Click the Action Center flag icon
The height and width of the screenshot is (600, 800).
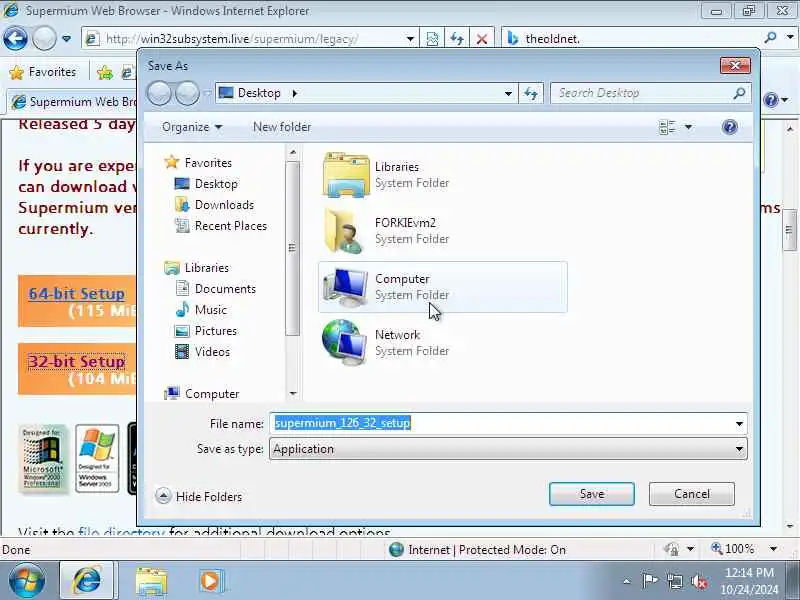pos(649,581)
